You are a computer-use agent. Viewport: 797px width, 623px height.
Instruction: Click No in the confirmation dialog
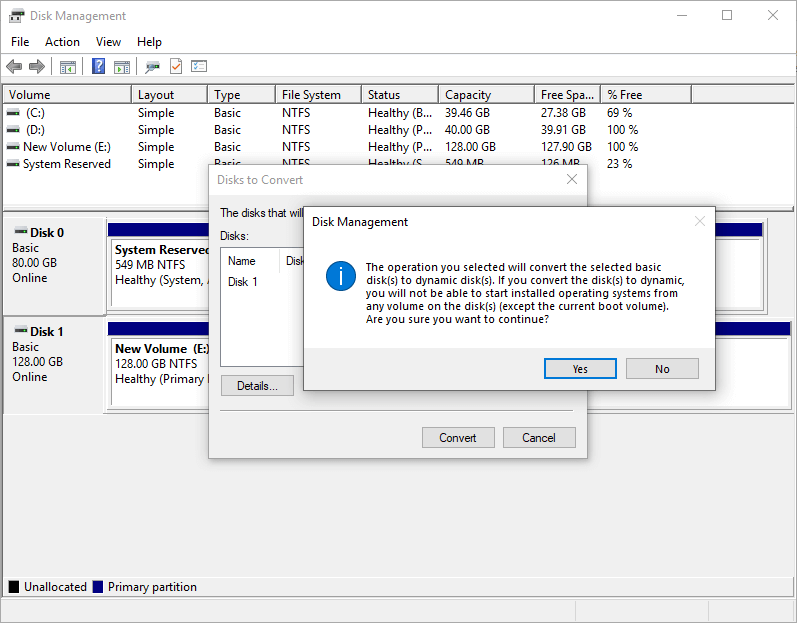pos(662,369)
